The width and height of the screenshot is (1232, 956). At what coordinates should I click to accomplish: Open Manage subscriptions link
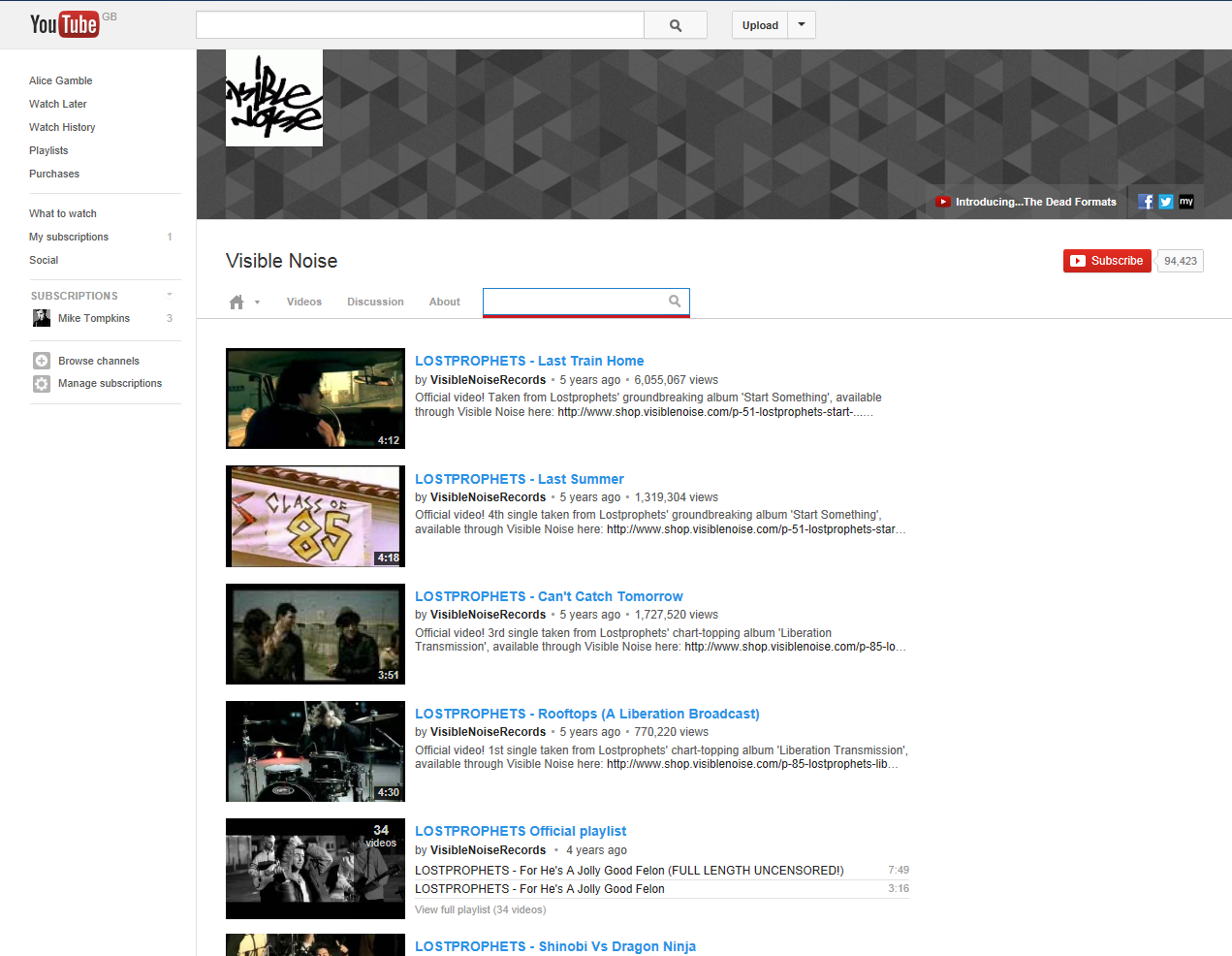tap(111, 383)
